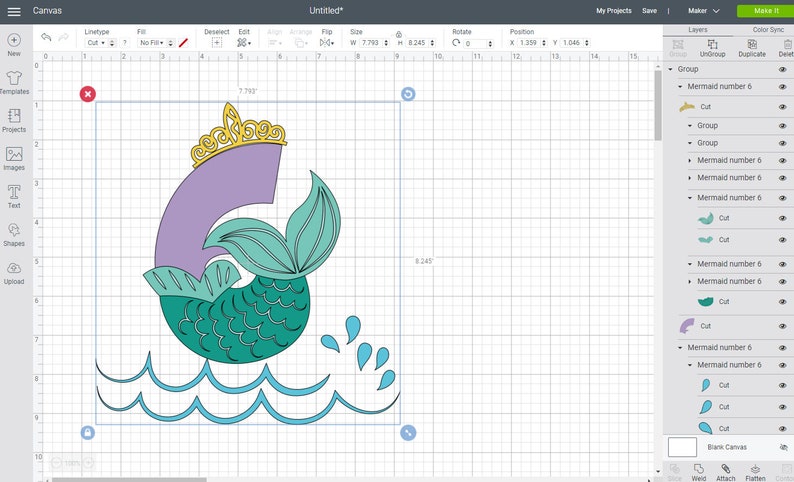Select the Text tool
Viewport: 794px width, 482px height.
[14, 196]
